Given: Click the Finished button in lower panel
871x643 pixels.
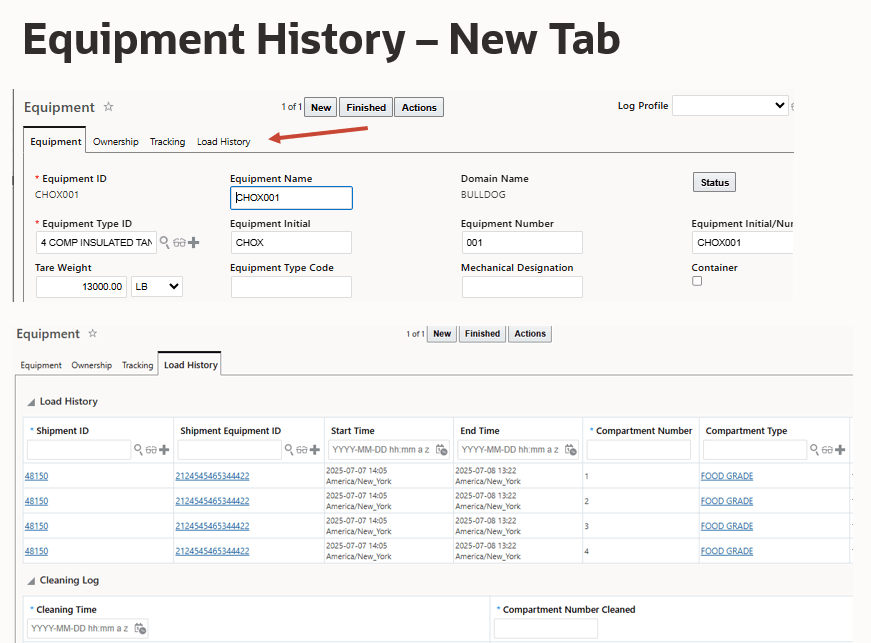Looking at the screenshot, I should [x=482, y=334].
